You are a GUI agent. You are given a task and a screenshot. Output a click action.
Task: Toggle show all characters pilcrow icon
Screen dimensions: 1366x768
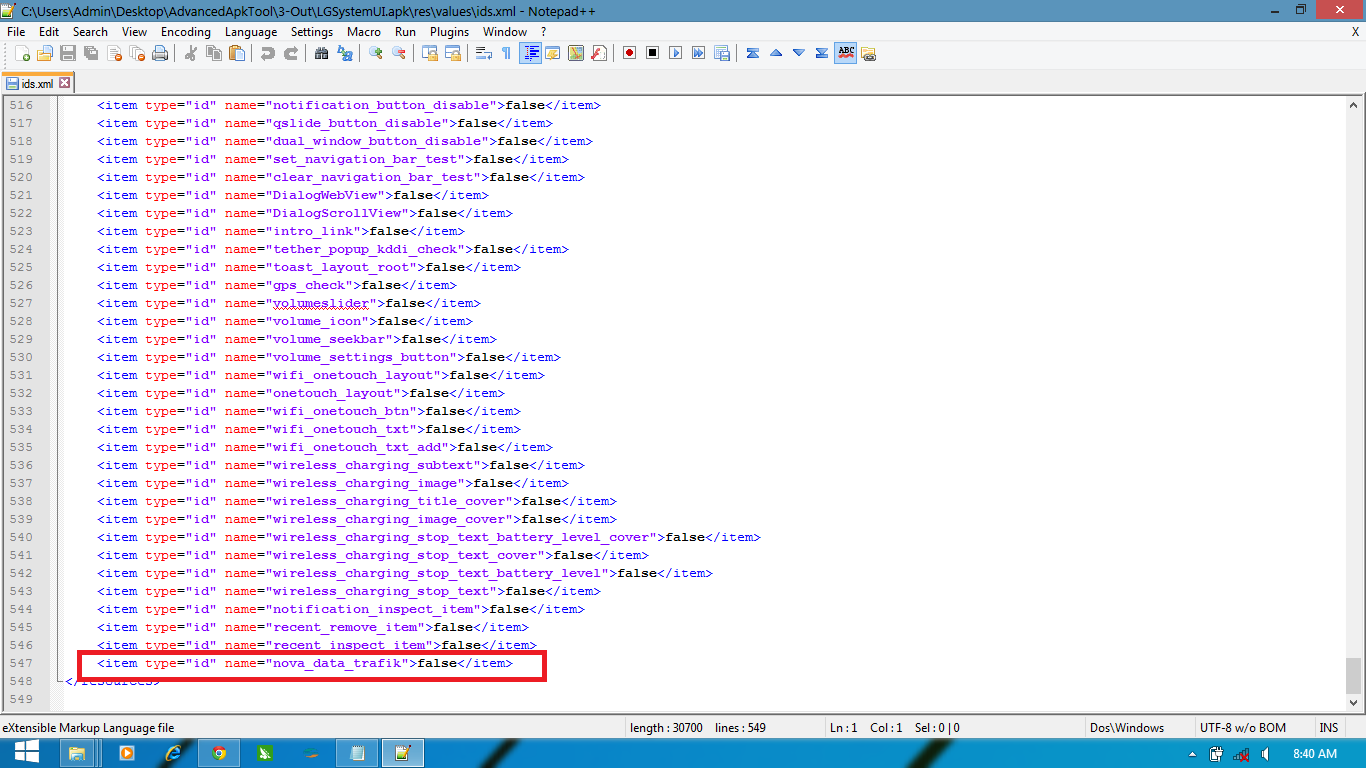[506, 53]
